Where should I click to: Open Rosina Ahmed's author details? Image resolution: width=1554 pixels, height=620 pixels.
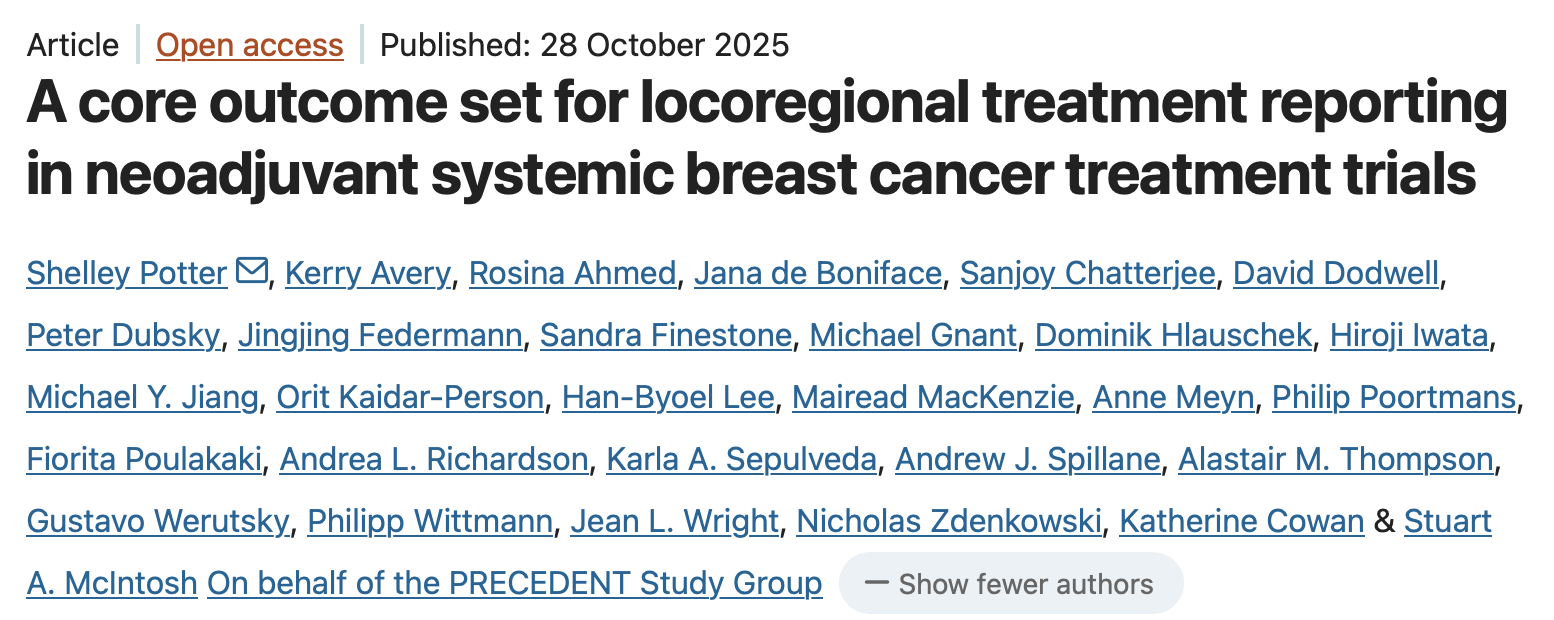coord(572,273)
